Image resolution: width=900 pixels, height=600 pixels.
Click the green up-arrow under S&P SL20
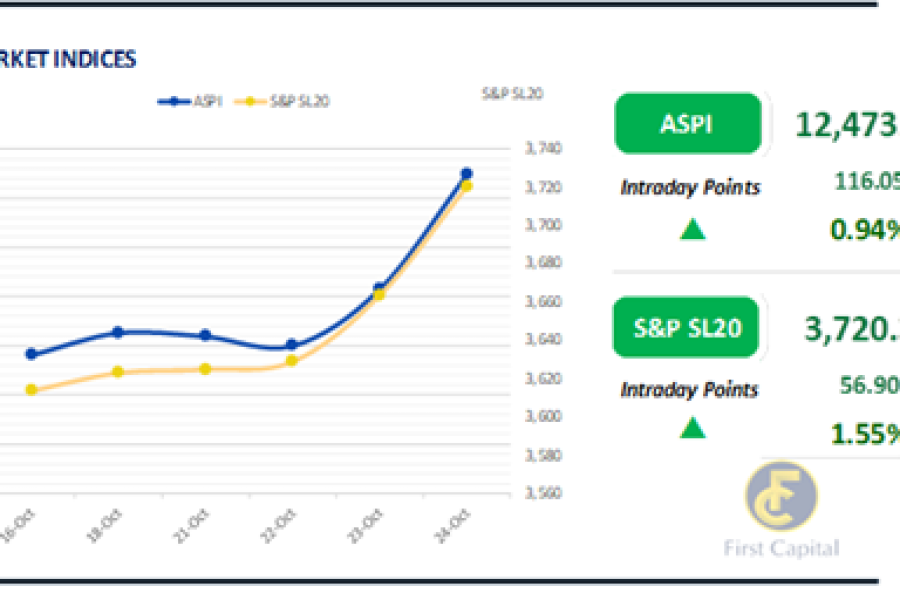[x=692, y=428]
